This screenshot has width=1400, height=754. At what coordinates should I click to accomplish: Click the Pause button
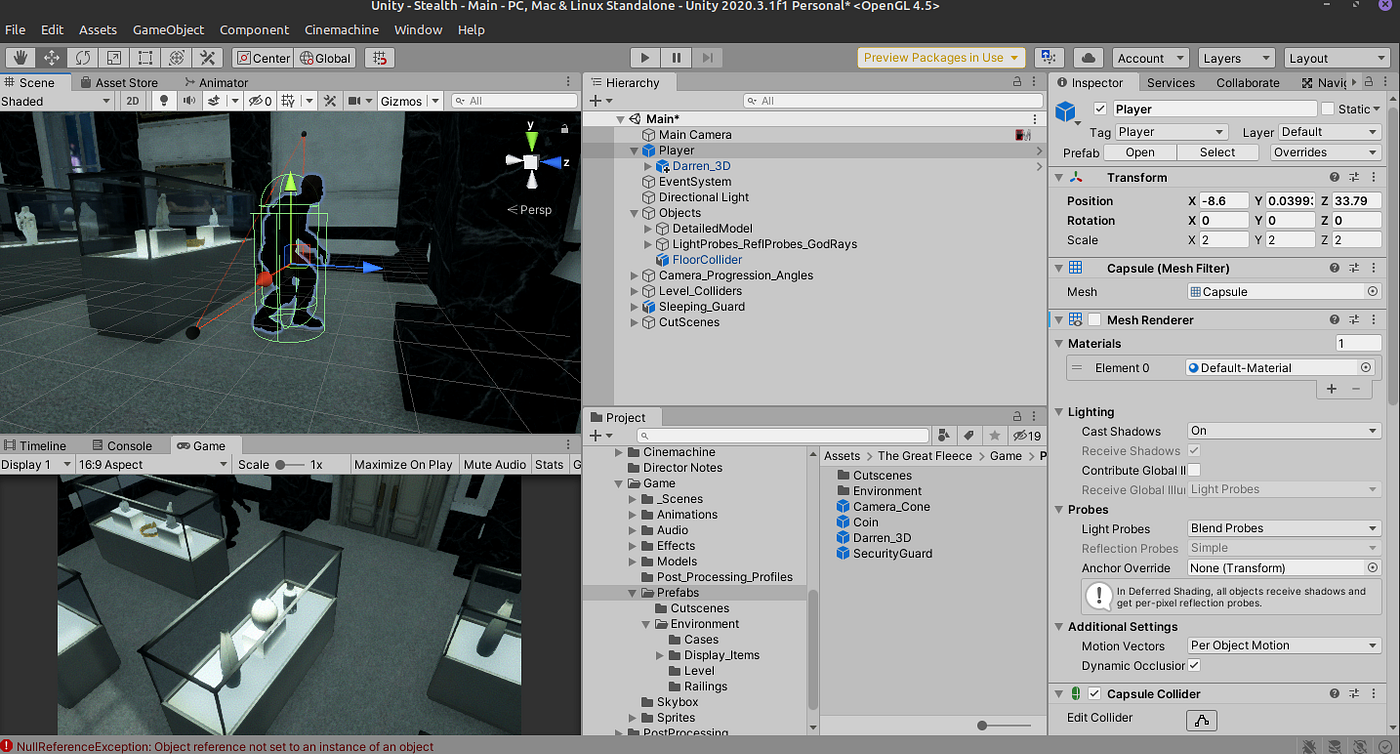point(677,58)
